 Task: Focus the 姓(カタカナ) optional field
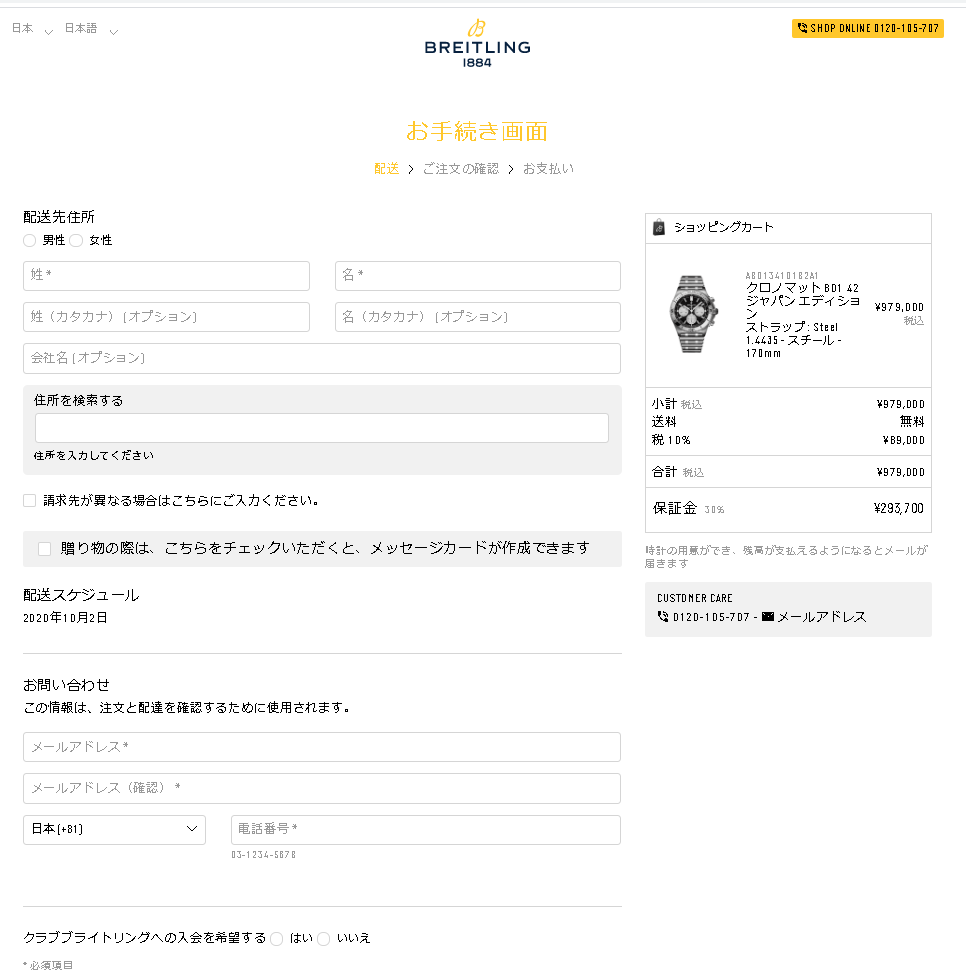click(167, 317)
